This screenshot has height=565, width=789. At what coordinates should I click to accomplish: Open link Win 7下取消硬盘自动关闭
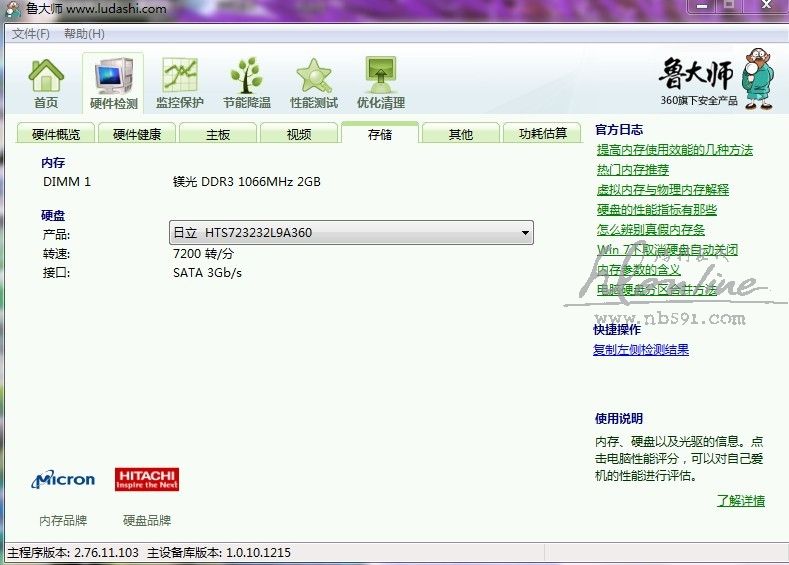(x=667, y=250)
